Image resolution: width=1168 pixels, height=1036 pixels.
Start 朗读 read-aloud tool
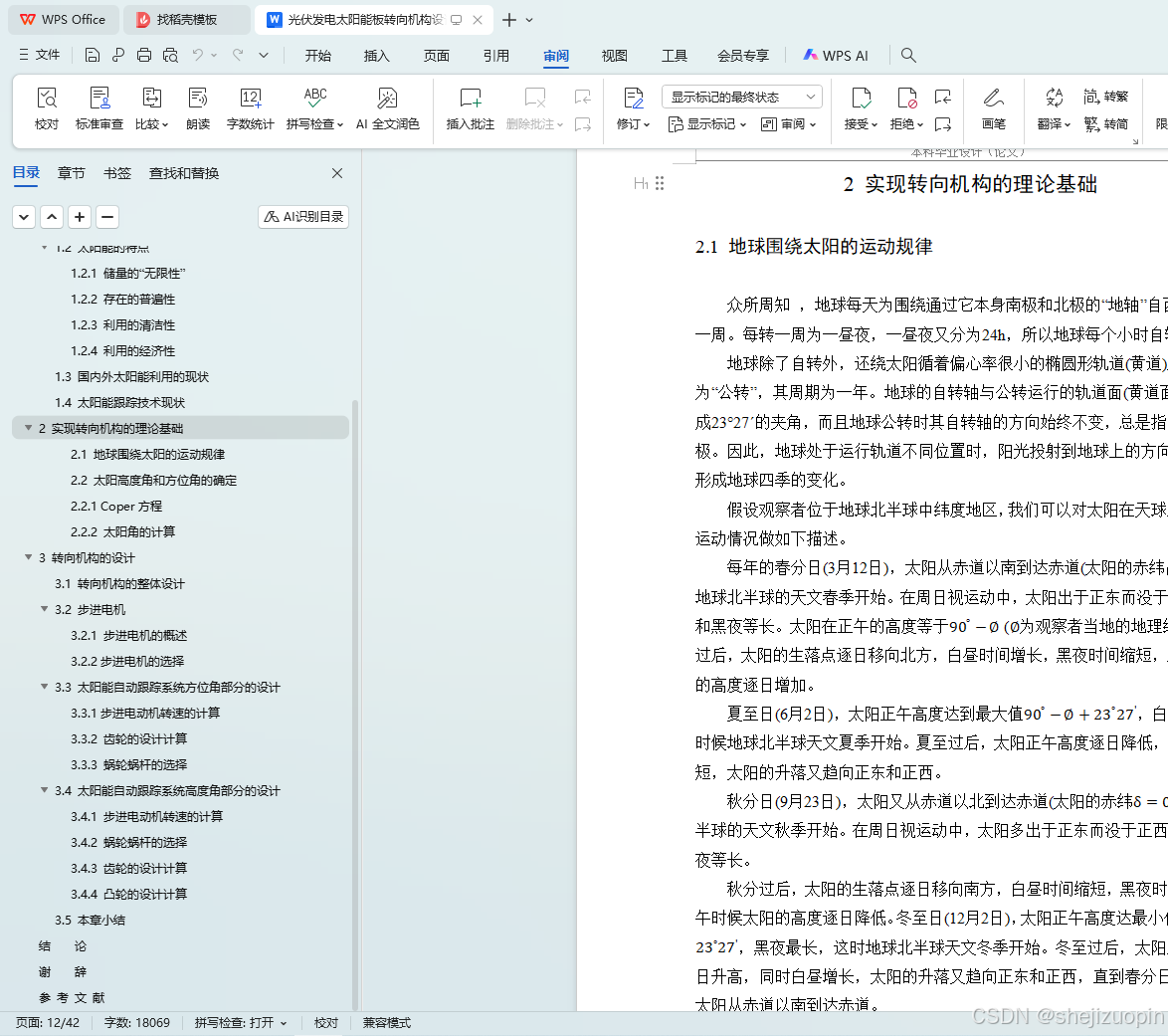point(198,108)
